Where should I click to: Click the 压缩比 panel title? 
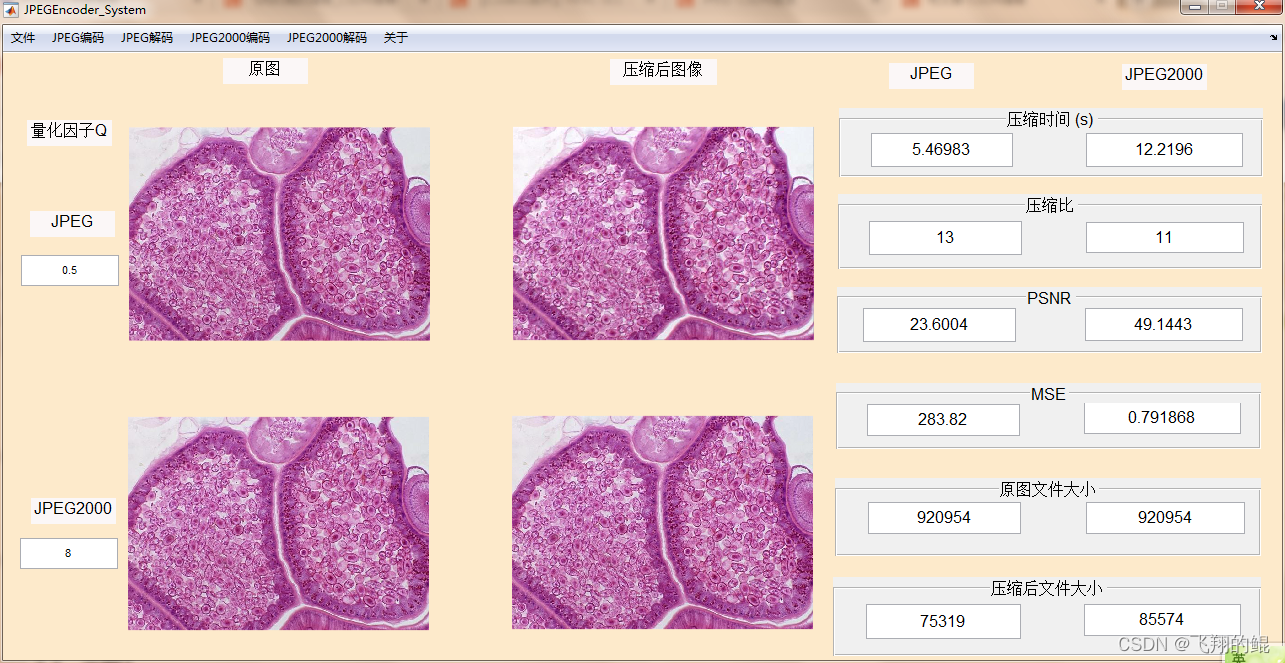[x=1050, y=205]
